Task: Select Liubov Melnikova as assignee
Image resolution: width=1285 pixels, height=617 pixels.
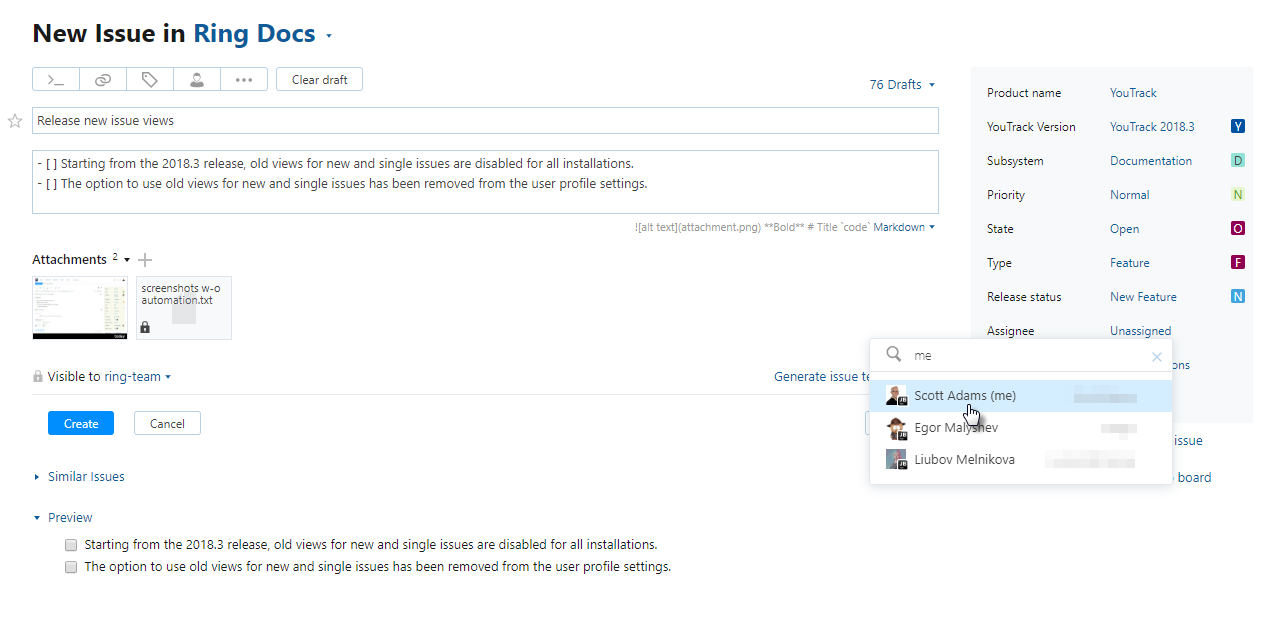Action: (x=964, y=460)
